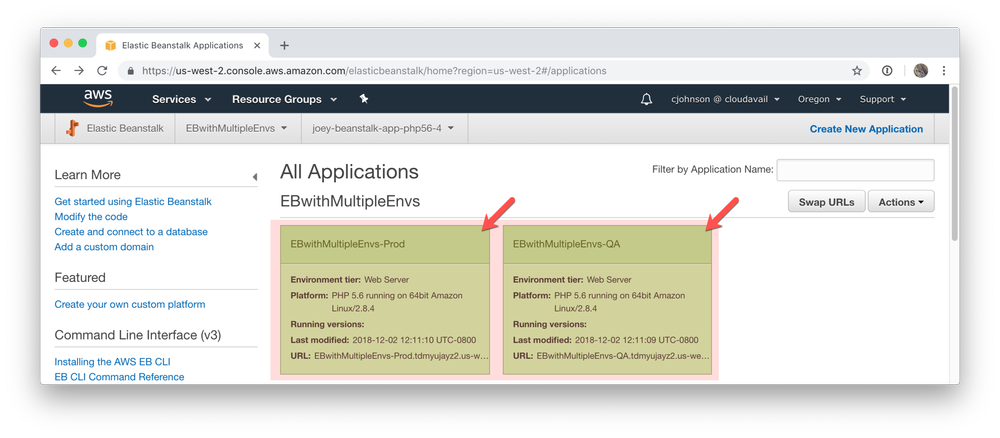Viewport: 1000px width, 438px height.
Task: Expand the Services dropdown
Action: point(181,99)
